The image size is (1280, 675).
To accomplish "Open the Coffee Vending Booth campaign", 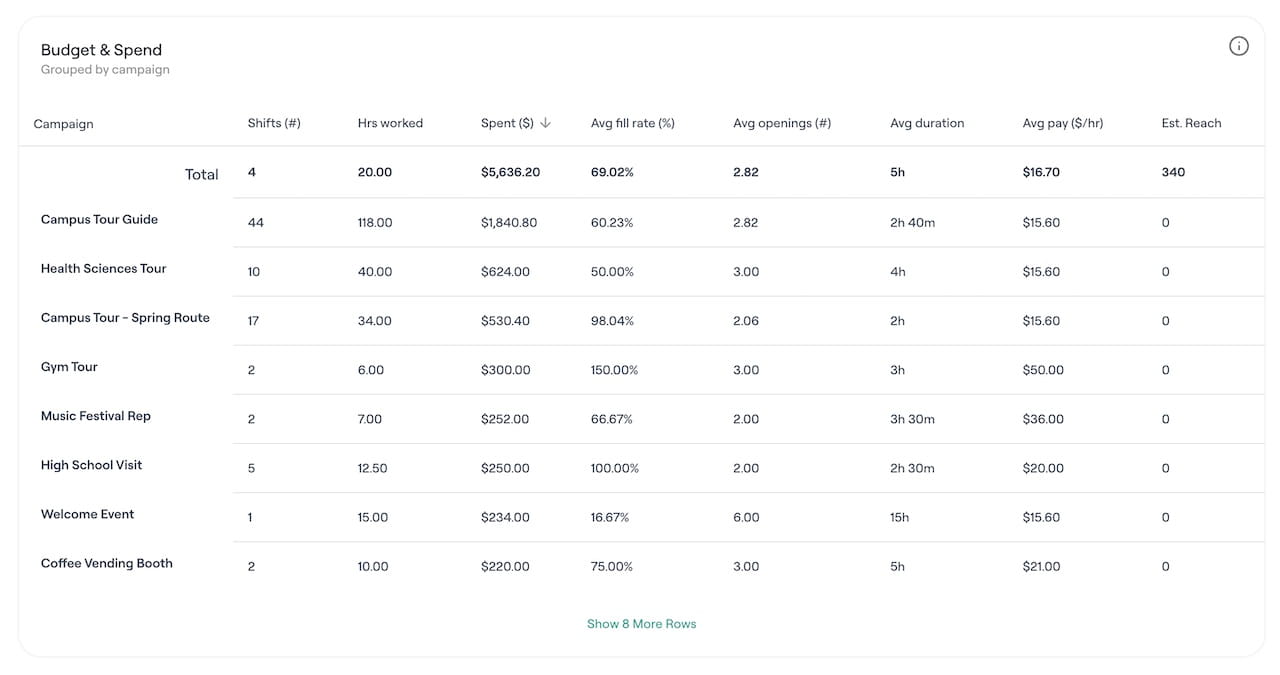I will [106, 563].
